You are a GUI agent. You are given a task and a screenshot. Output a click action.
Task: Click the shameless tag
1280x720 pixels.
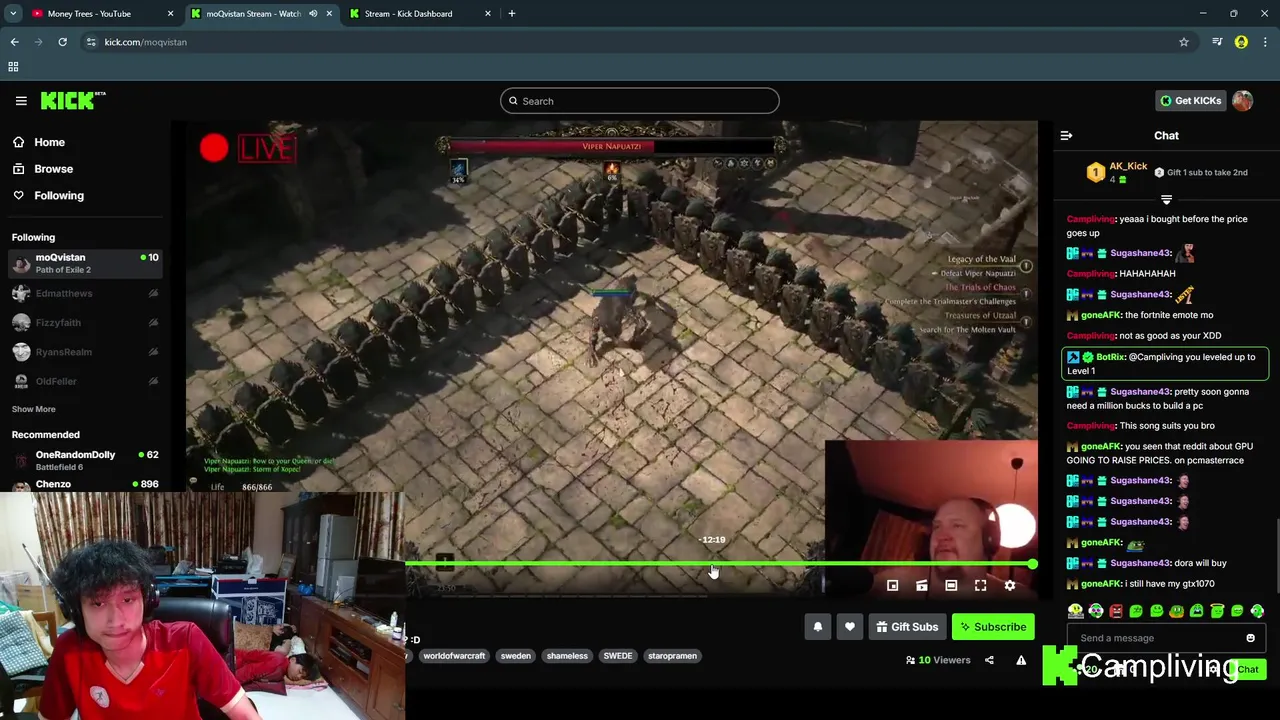pyautogui.click(x=567, y=656)
